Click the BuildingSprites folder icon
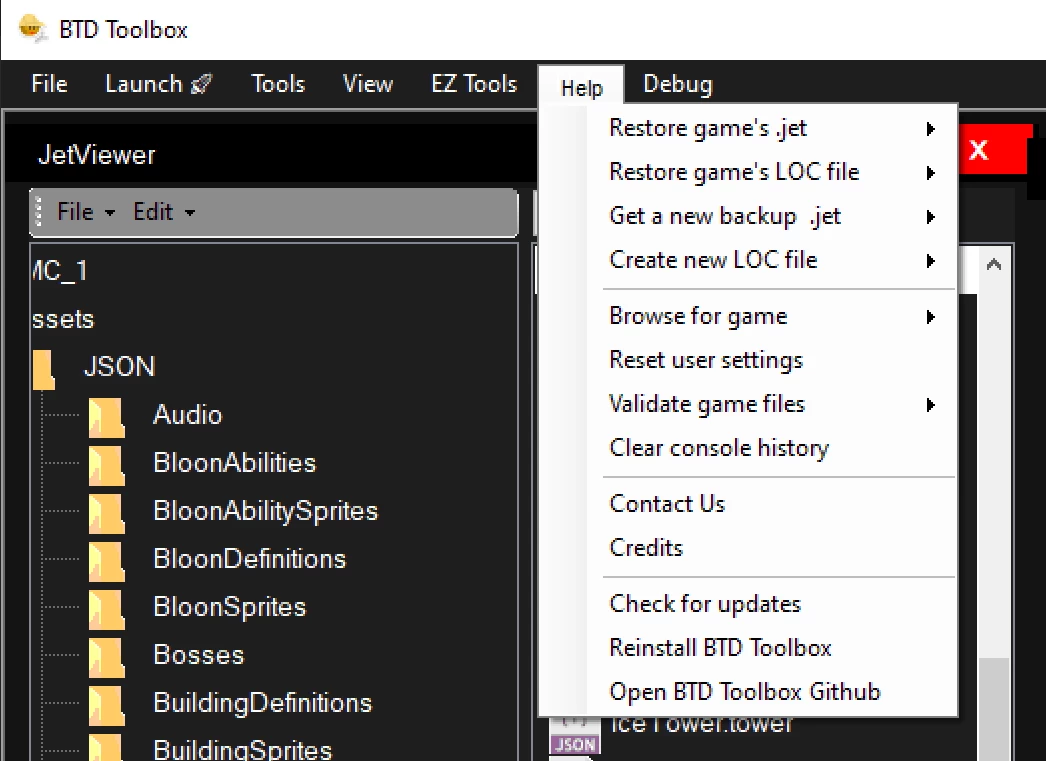 (x=107, y=748)
